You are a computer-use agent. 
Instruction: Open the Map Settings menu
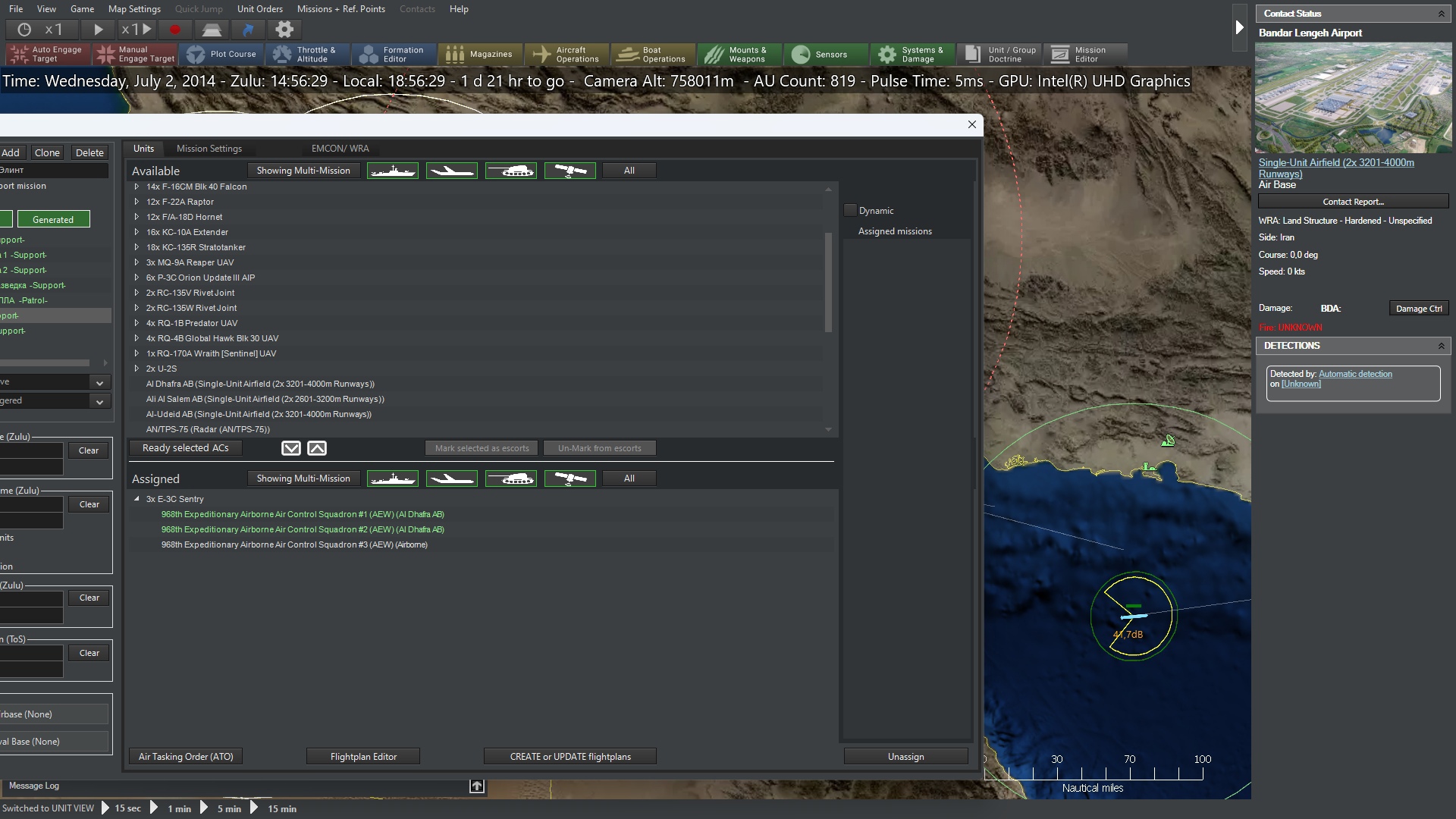coord(134,9)
